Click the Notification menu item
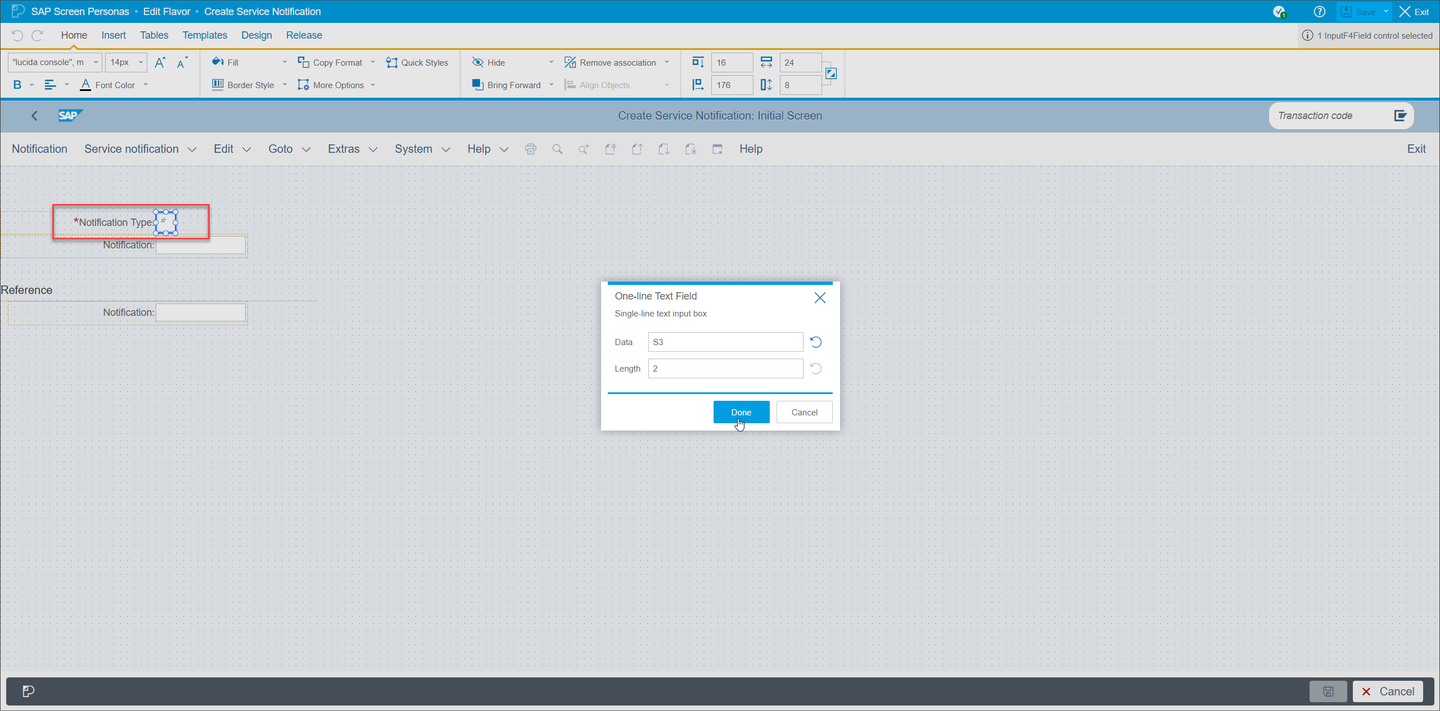The height and width of the screenshot is (711, 1440). point(40,149)
